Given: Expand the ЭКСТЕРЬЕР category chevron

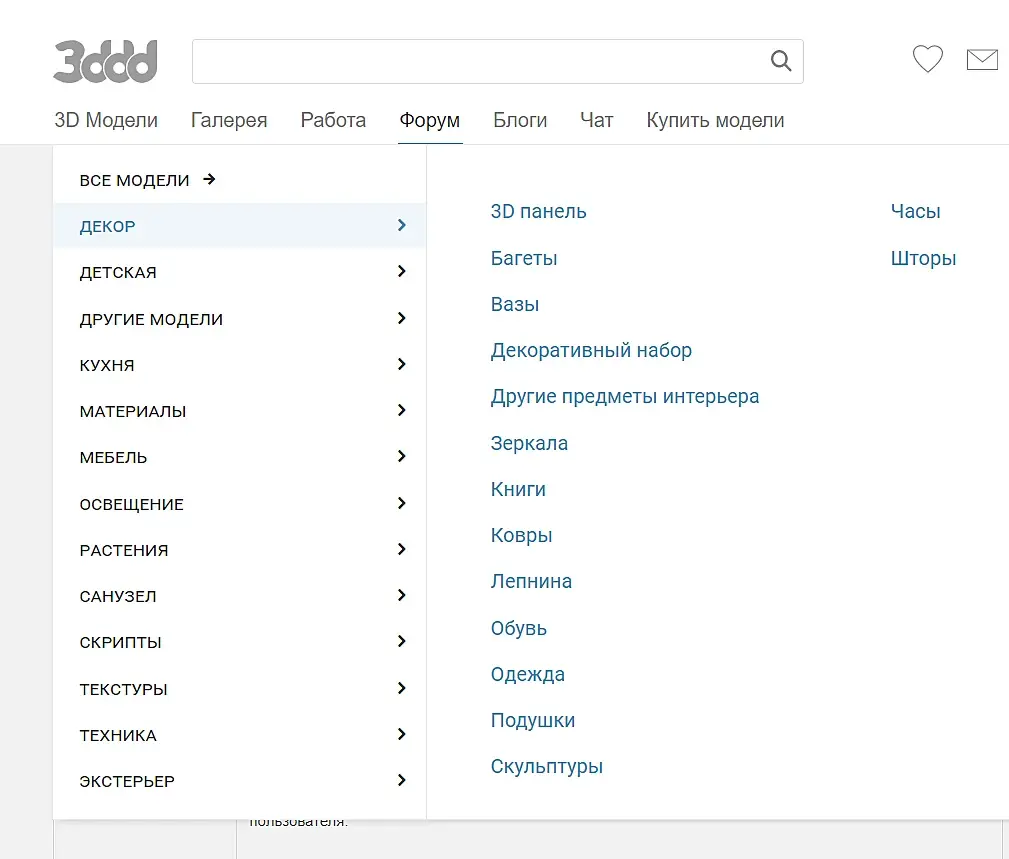Looking at the screenshot, I should 401,781.
